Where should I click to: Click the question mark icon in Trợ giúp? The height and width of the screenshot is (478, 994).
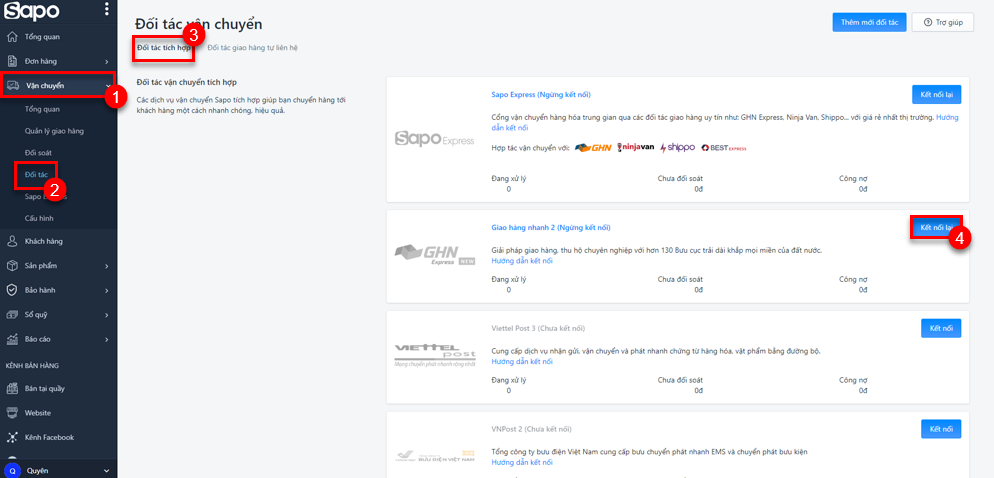click(x=929, y=22)
